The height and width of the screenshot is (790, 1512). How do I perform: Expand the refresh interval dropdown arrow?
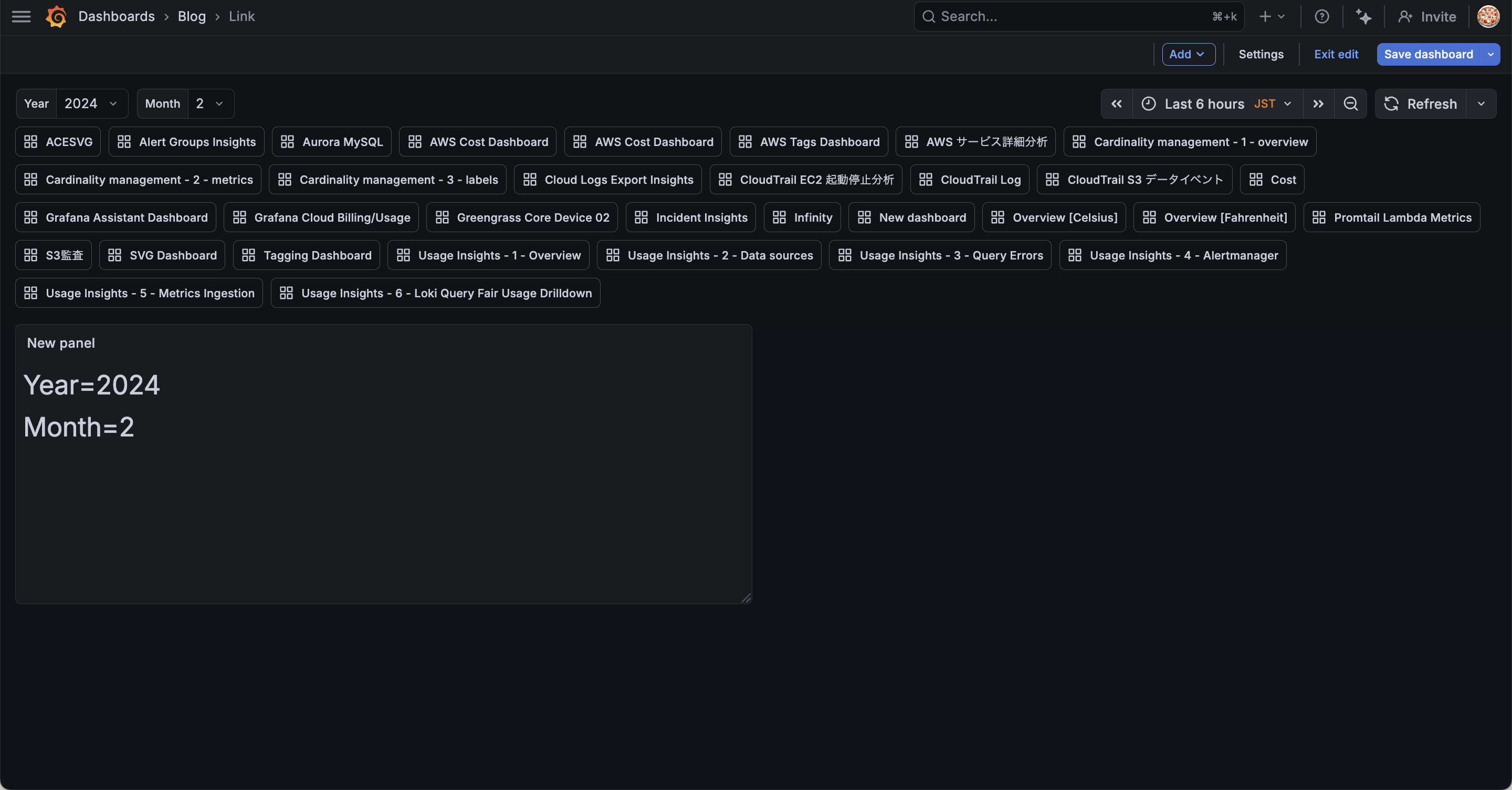coord(1481,104)
